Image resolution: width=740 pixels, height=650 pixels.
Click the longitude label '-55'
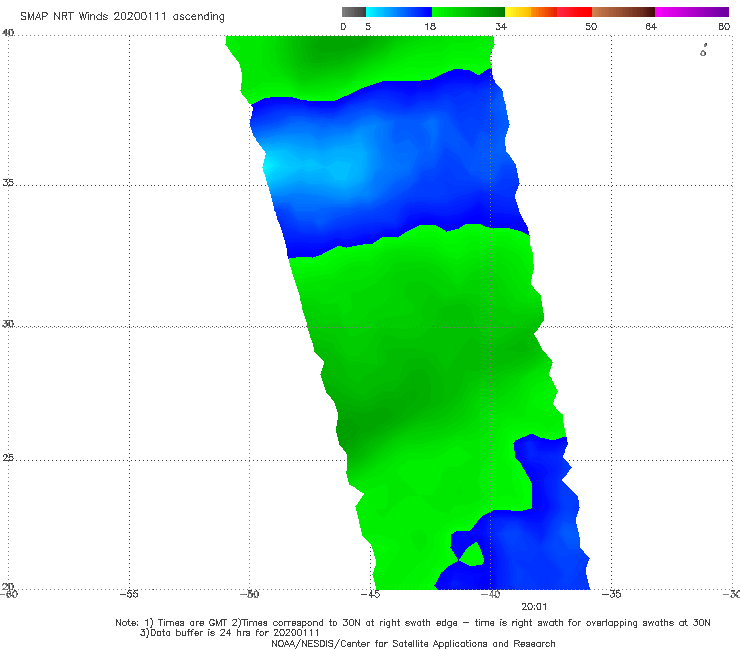coord(129,594)
